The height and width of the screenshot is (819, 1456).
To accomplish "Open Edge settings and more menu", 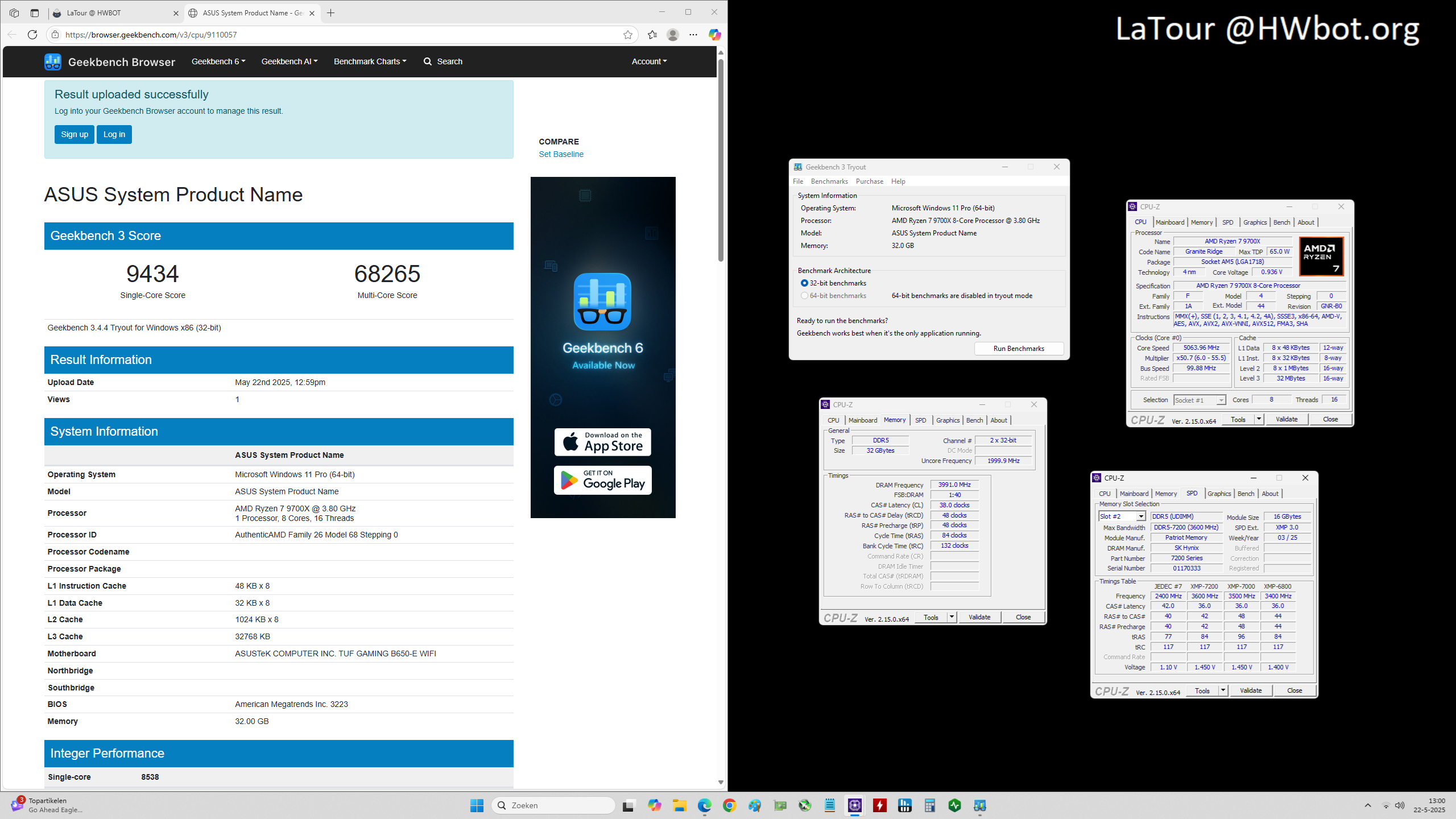I will pos(693,35).
